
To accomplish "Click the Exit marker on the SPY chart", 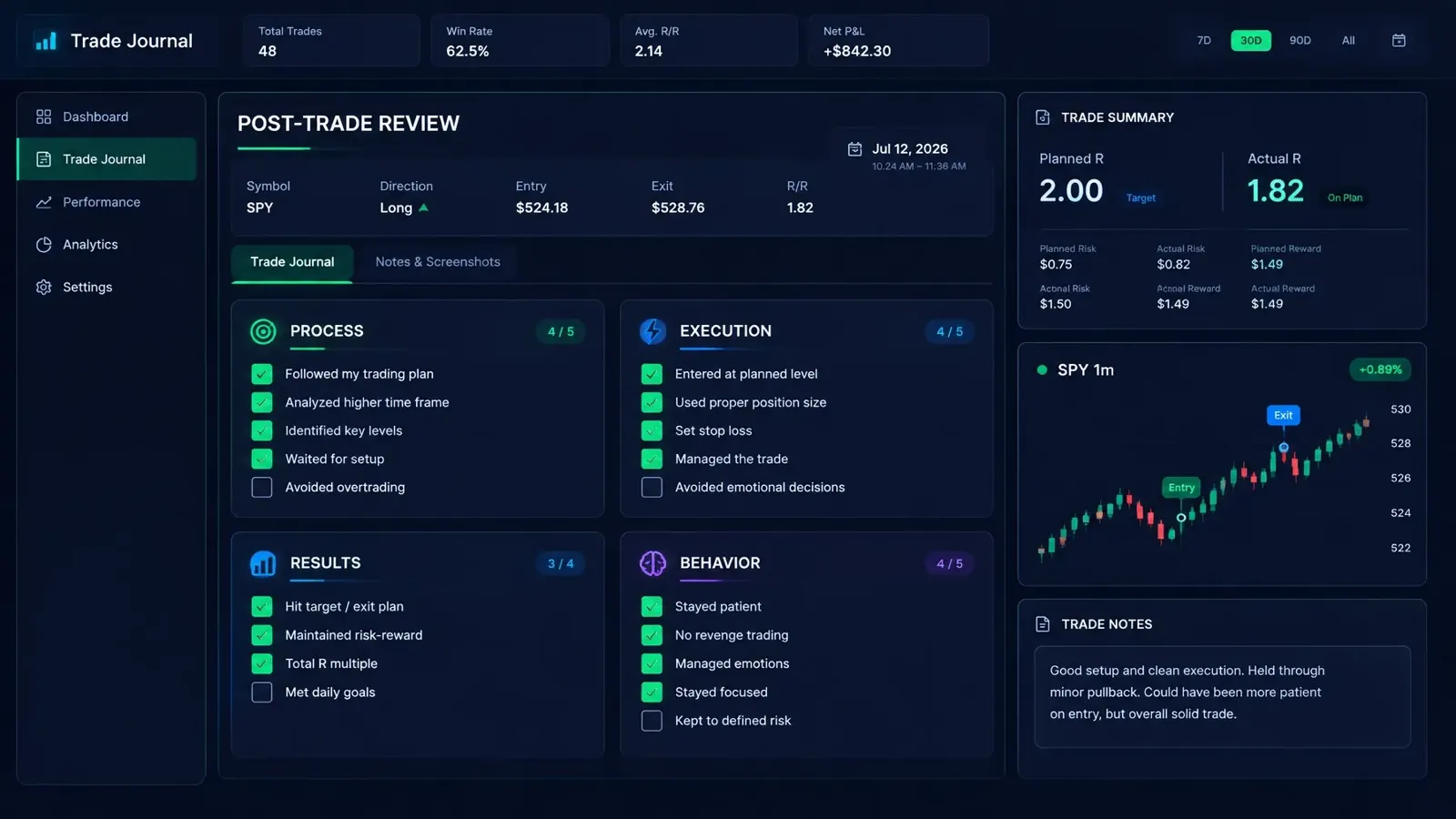I will click(x=1283, y=415).
